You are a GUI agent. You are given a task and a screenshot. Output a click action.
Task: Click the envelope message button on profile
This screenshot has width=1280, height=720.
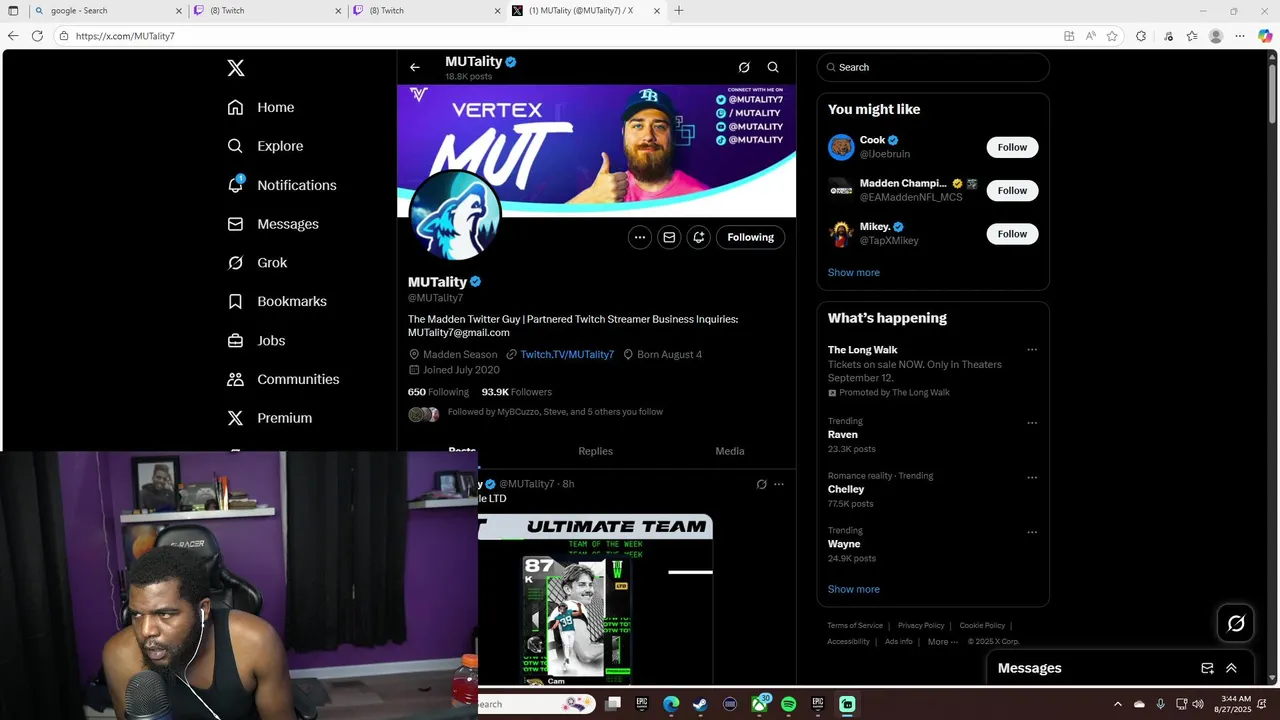[x=669, y=237]
